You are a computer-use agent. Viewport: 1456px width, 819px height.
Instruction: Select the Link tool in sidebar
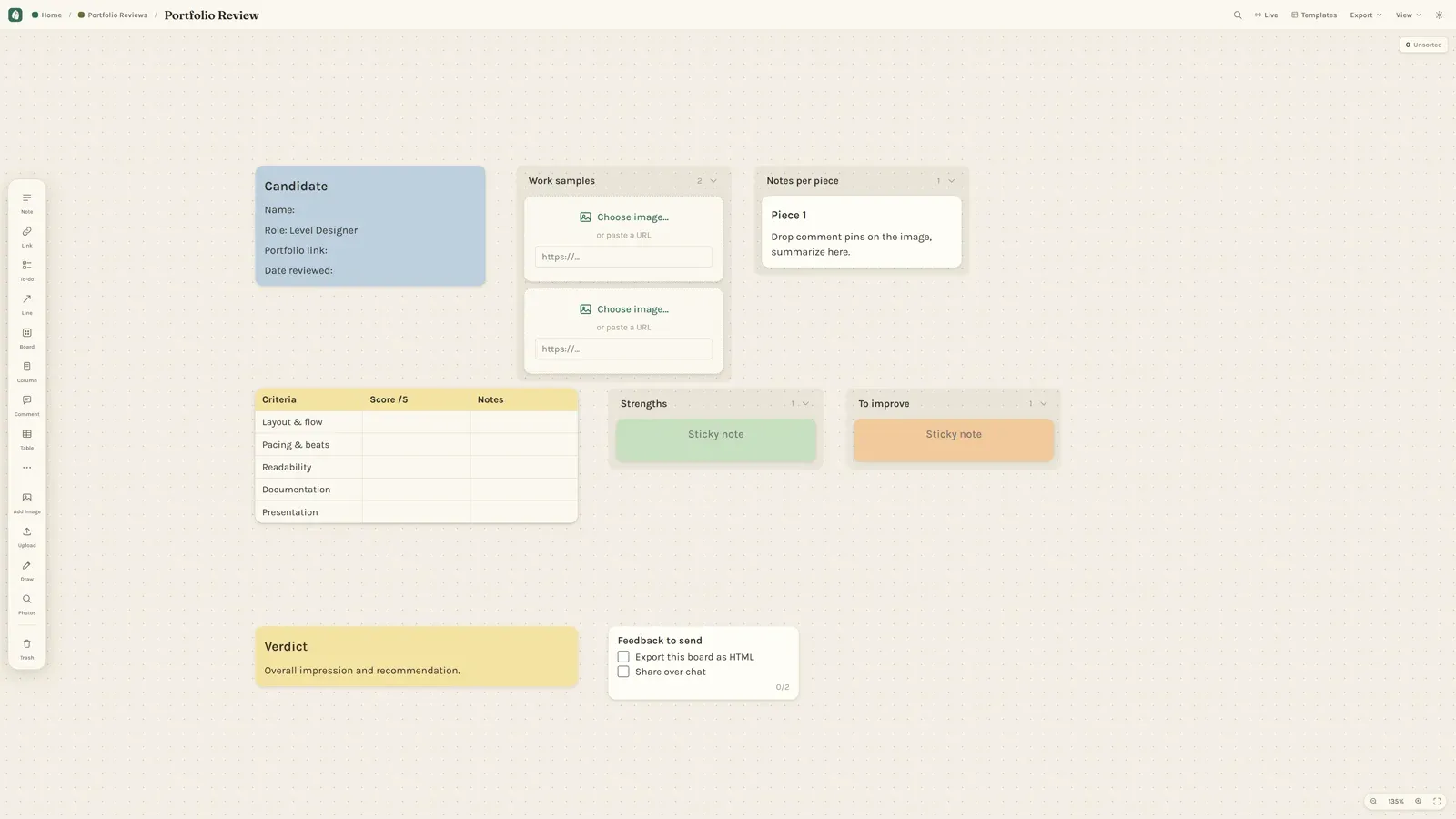26,237
